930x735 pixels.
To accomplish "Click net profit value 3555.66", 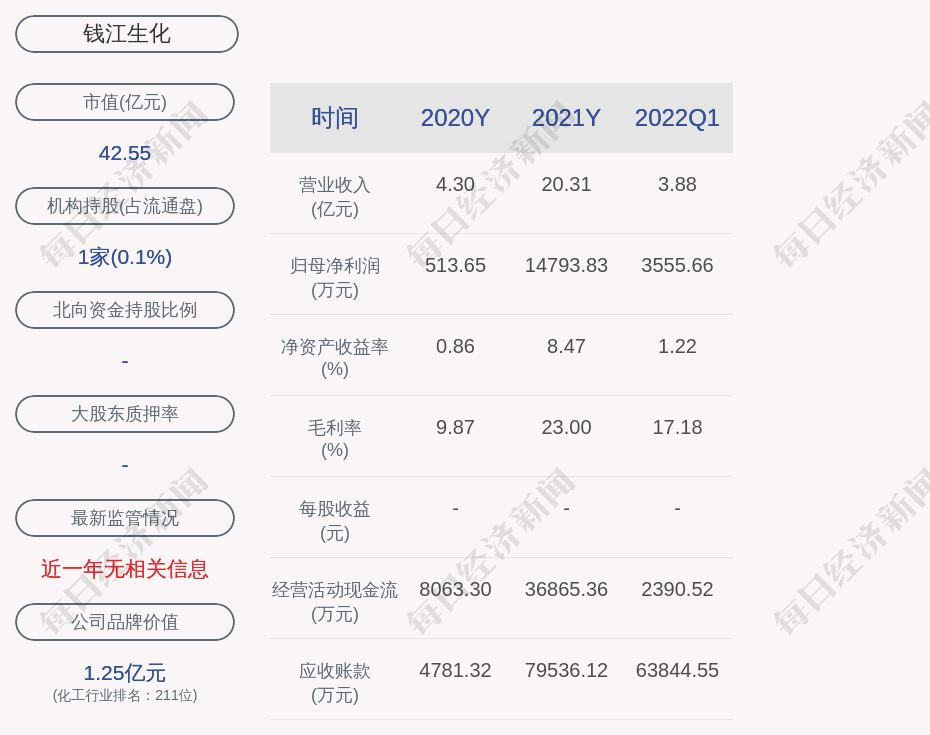I will click(x=677, y=265).
